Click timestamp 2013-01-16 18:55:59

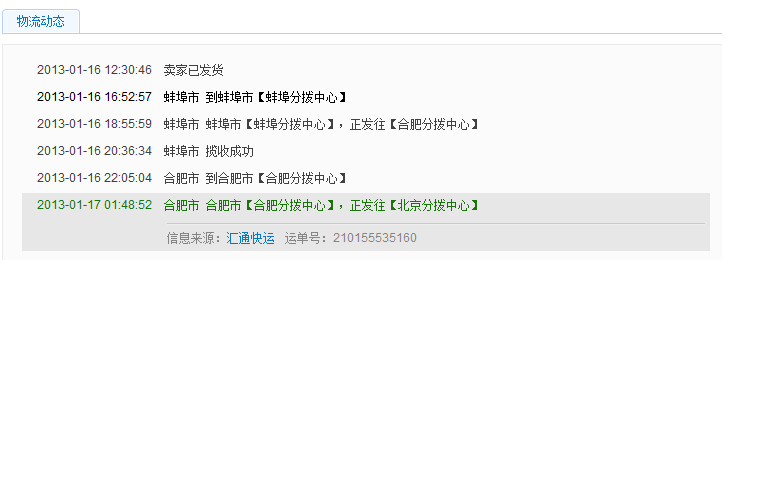(x=95, y=124)
